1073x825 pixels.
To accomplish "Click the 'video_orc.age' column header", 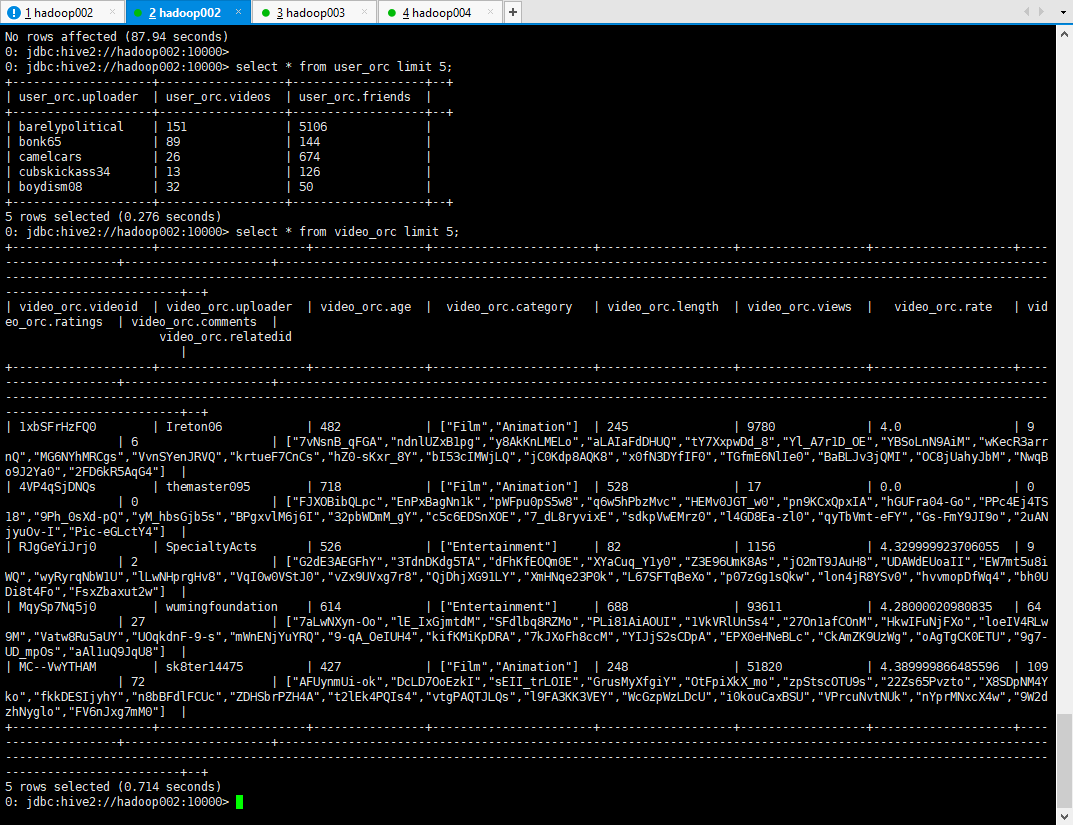I will click(x=365, y=306).
